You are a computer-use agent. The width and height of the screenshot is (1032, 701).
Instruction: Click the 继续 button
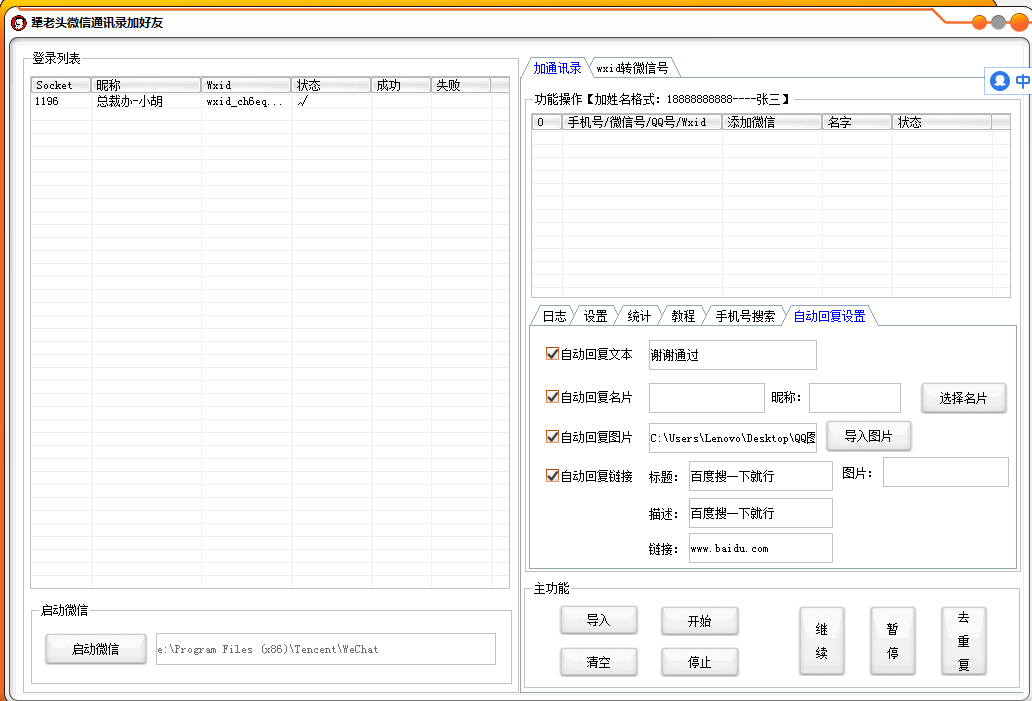pyautogui.click(x=821, y=640)
